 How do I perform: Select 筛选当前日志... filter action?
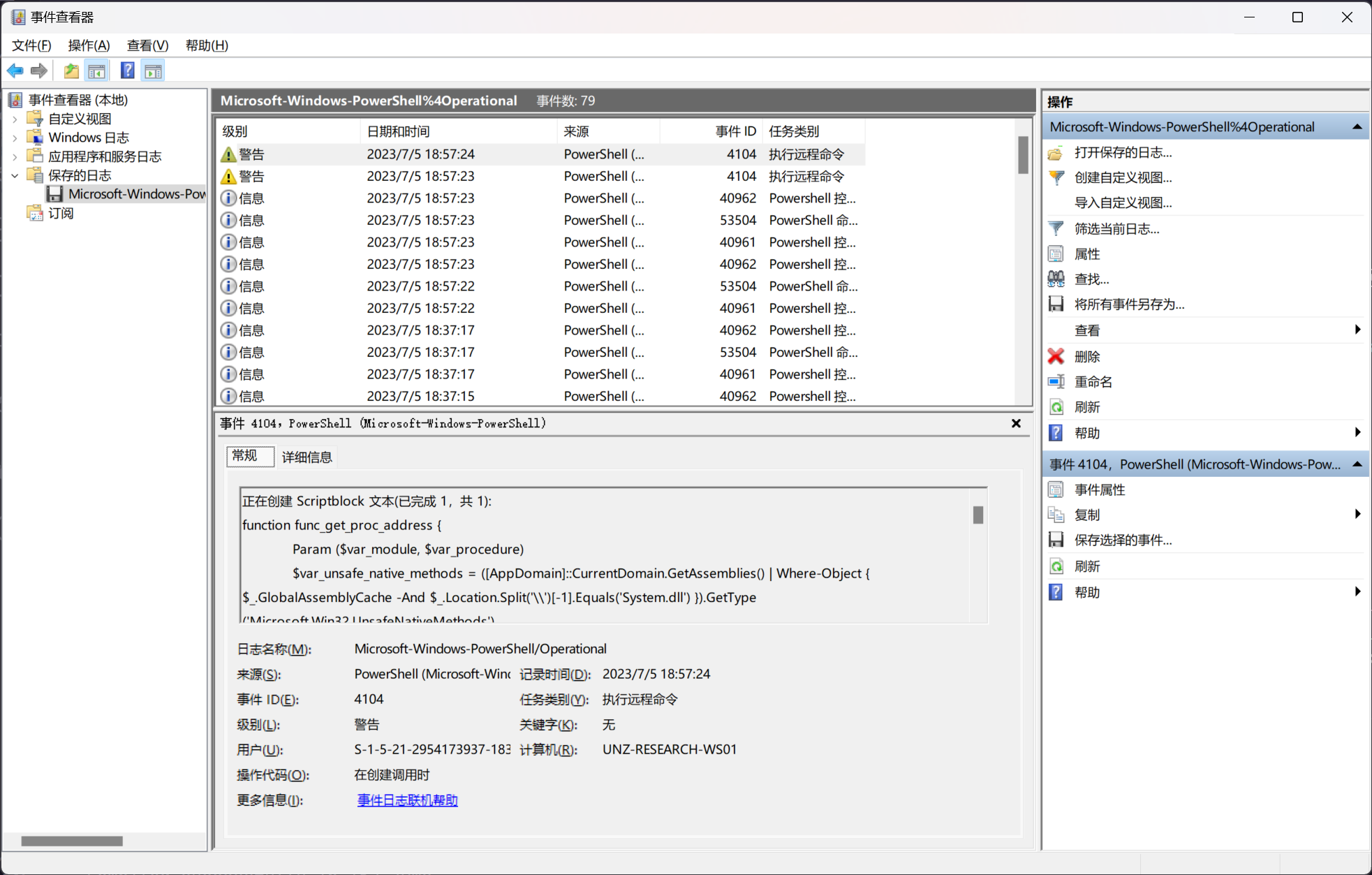tap(1116, 228)
